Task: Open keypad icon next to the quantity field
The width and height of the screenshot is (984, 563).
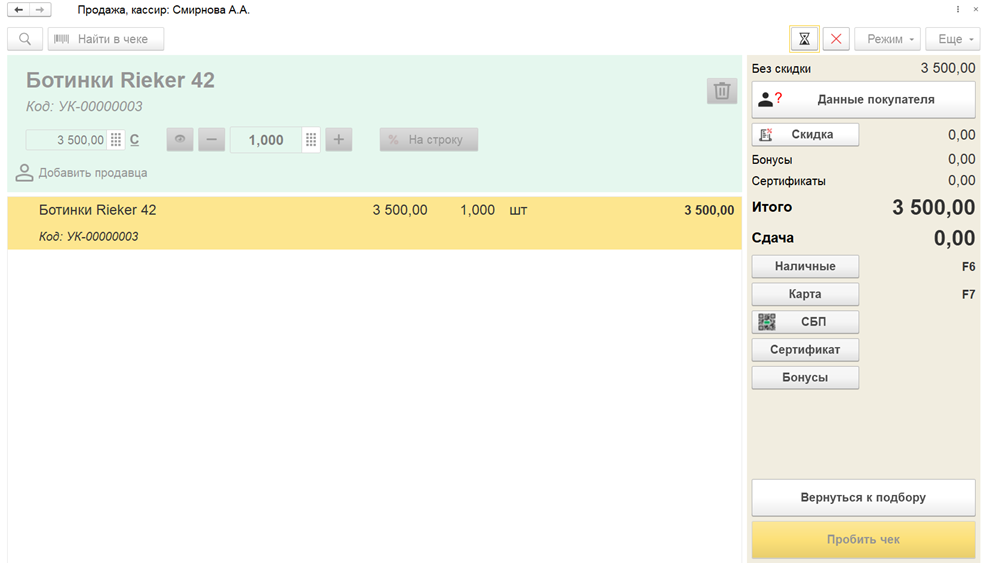Action: pos(311,140)
